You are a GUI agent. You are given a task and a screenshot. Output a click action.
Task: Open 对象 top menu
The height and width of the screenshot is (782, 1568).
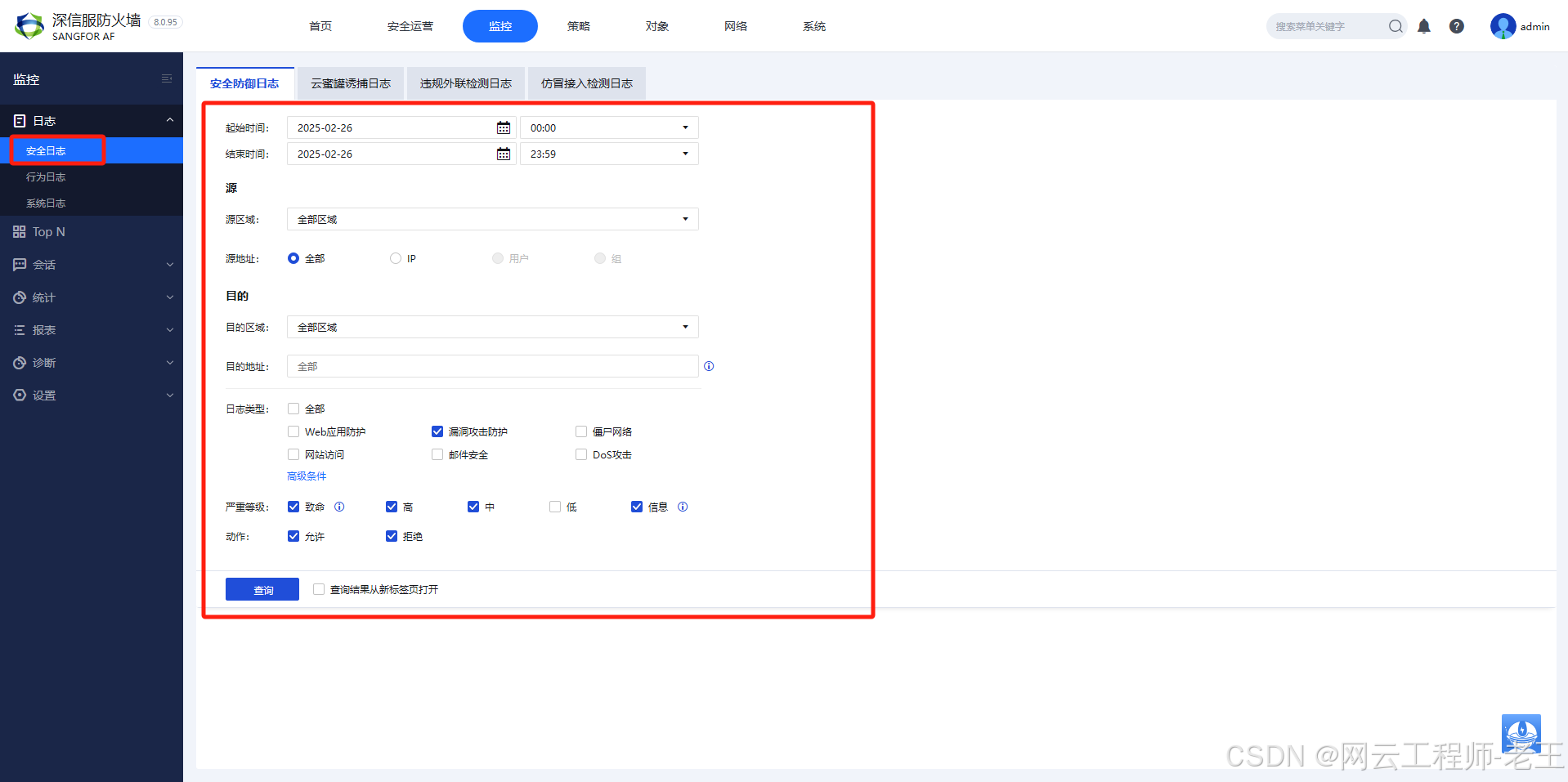(x=657, y=26)
